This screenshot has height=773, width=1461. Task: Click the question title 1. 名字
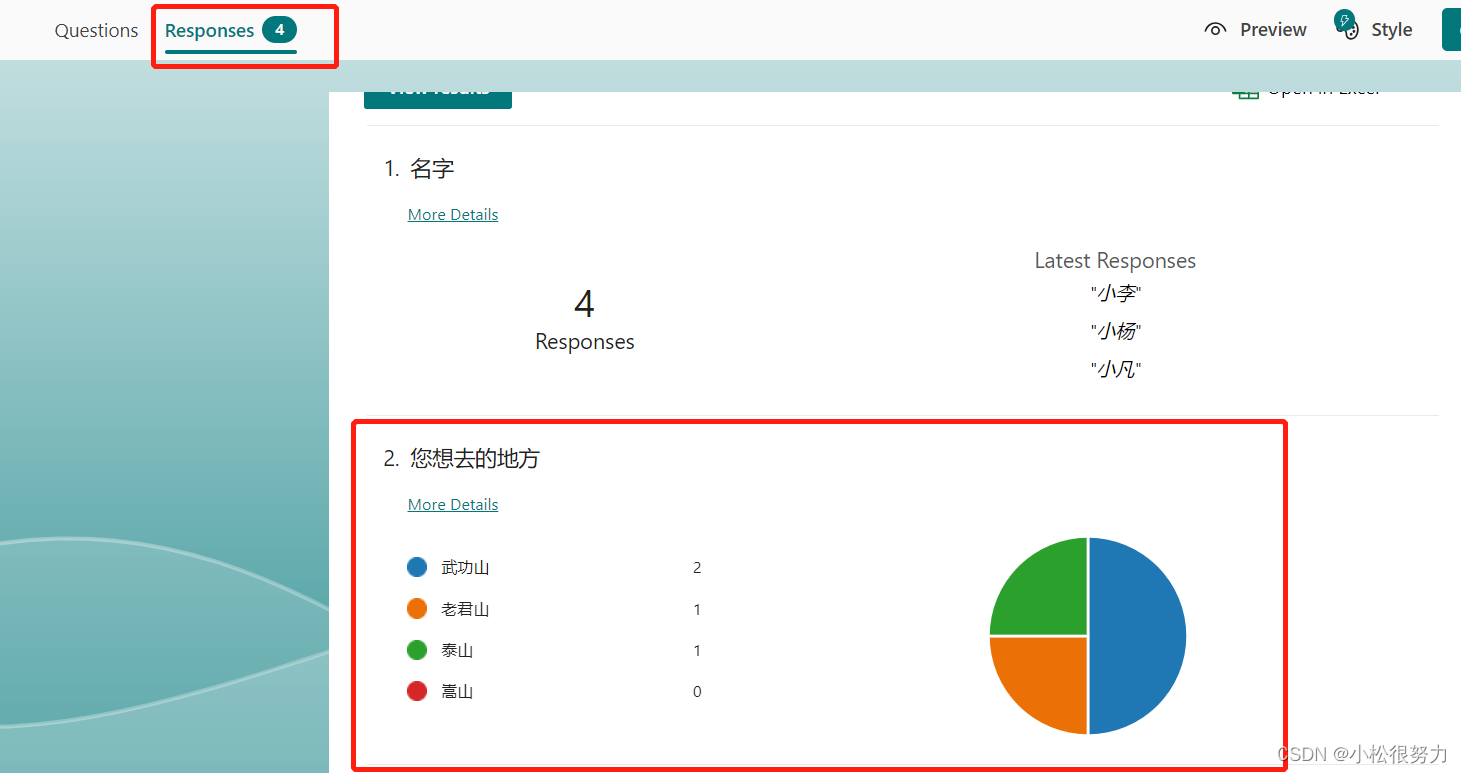pyautogui.click(x=419, y=169)
